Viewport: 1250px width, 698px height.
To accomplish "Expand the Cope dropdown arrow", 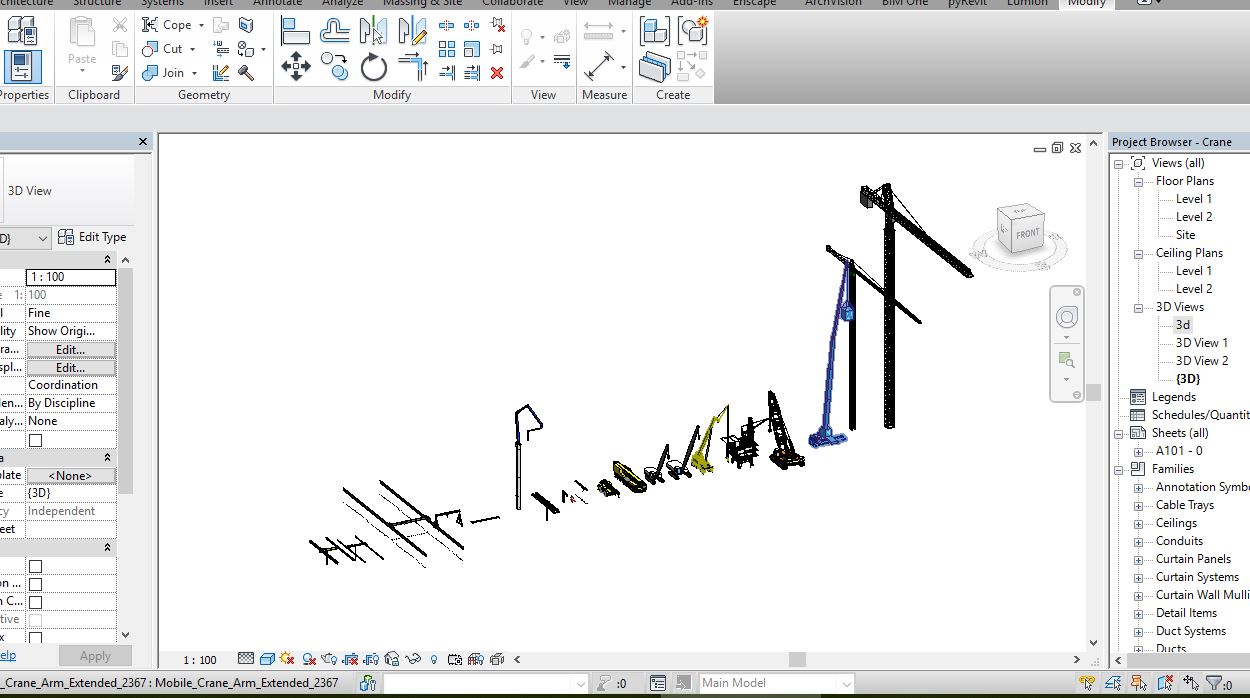I will tap(201, 25).
